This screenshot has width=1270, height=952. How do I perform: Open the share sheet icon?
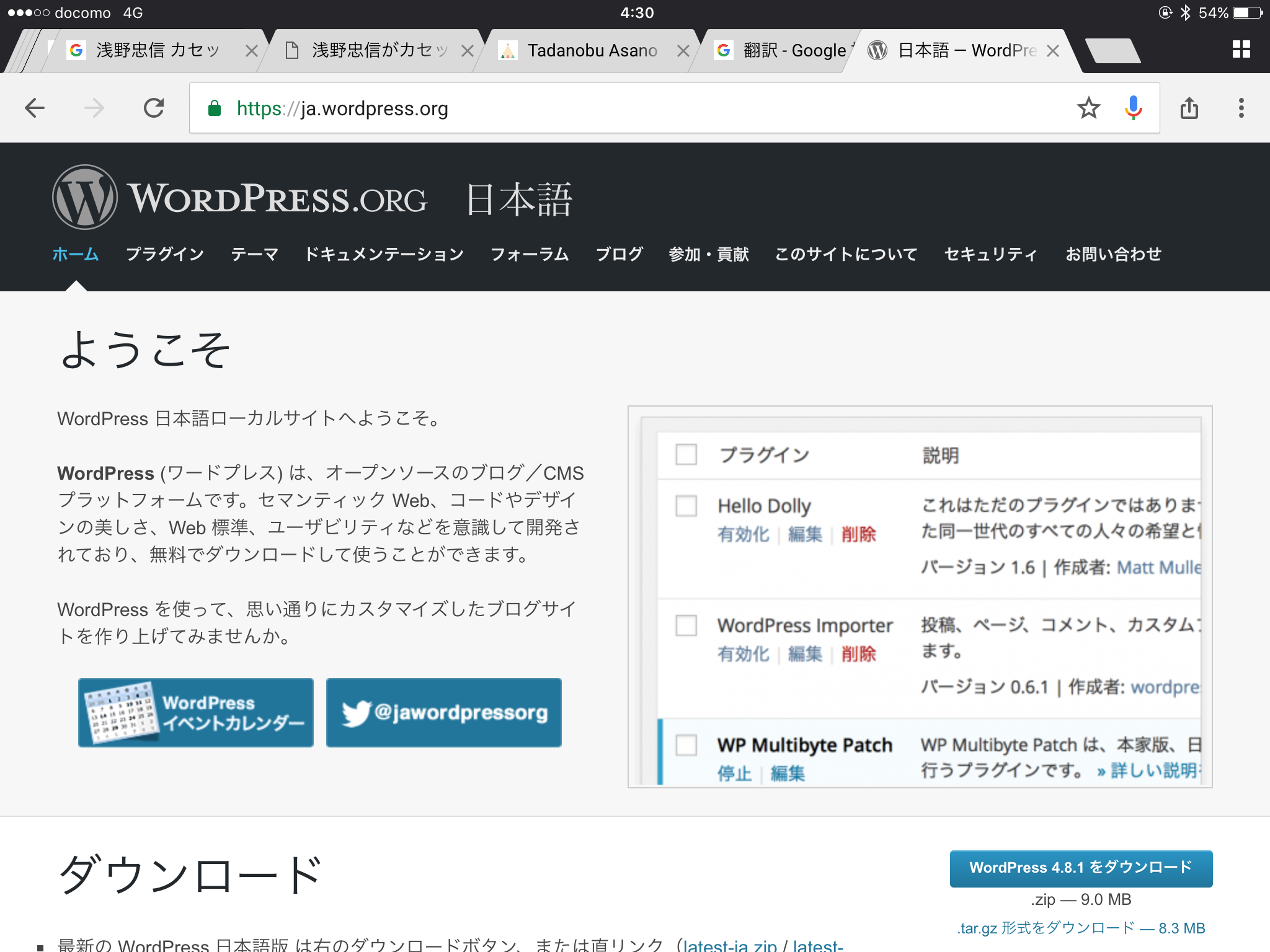pos(1189,108)
